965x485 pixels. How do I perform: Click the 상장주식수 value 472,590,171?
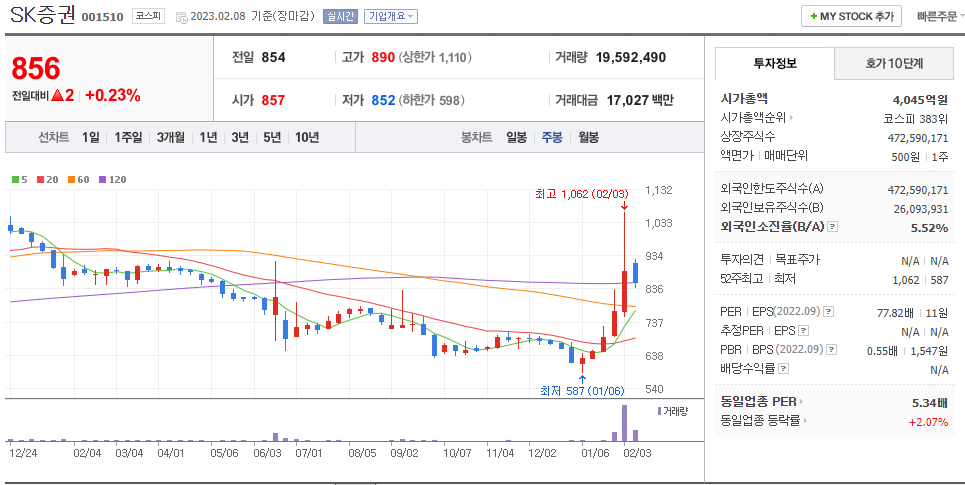tap(918, 138)
